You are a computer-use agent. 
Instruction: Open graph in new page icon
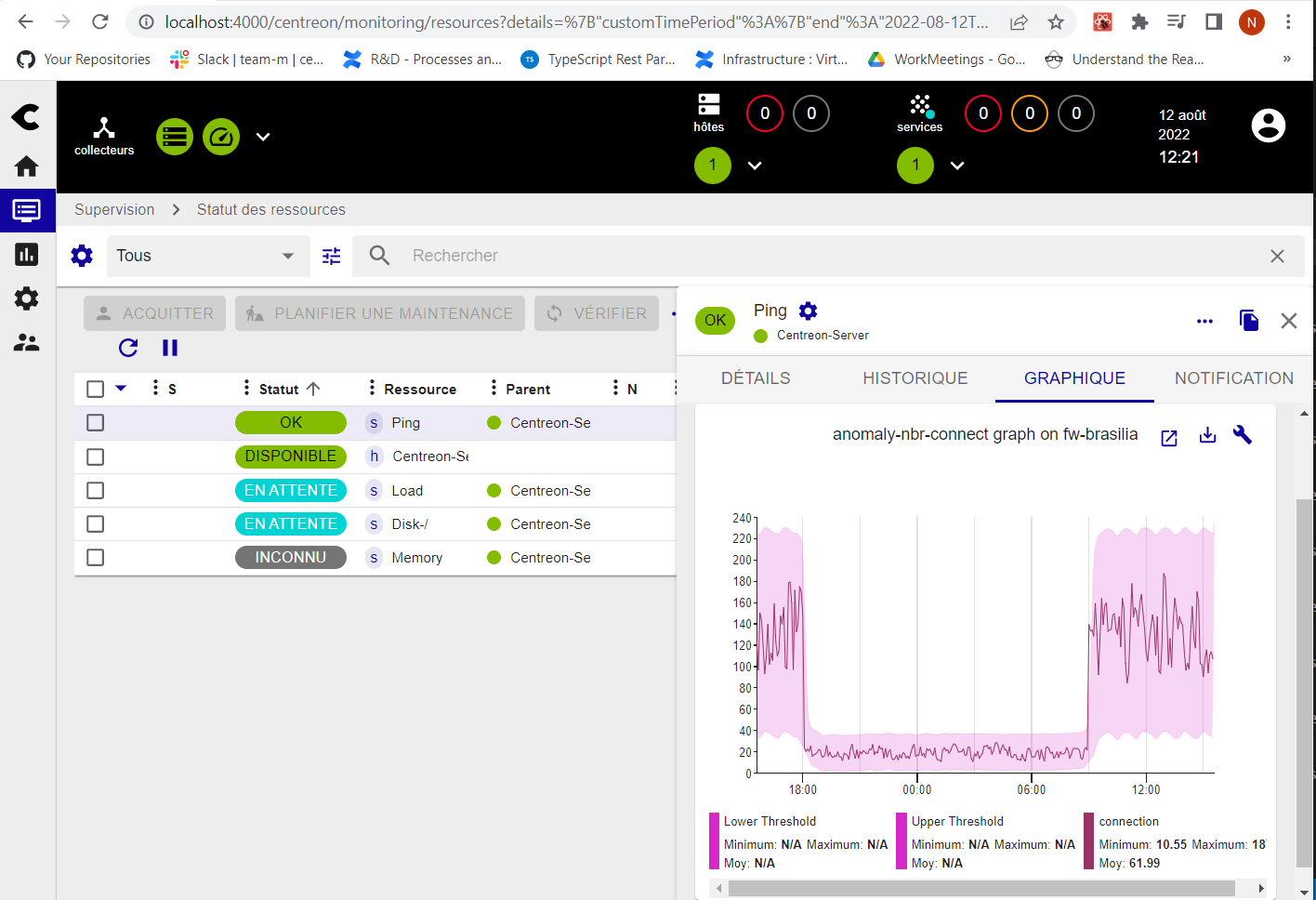click(1169, 438)
